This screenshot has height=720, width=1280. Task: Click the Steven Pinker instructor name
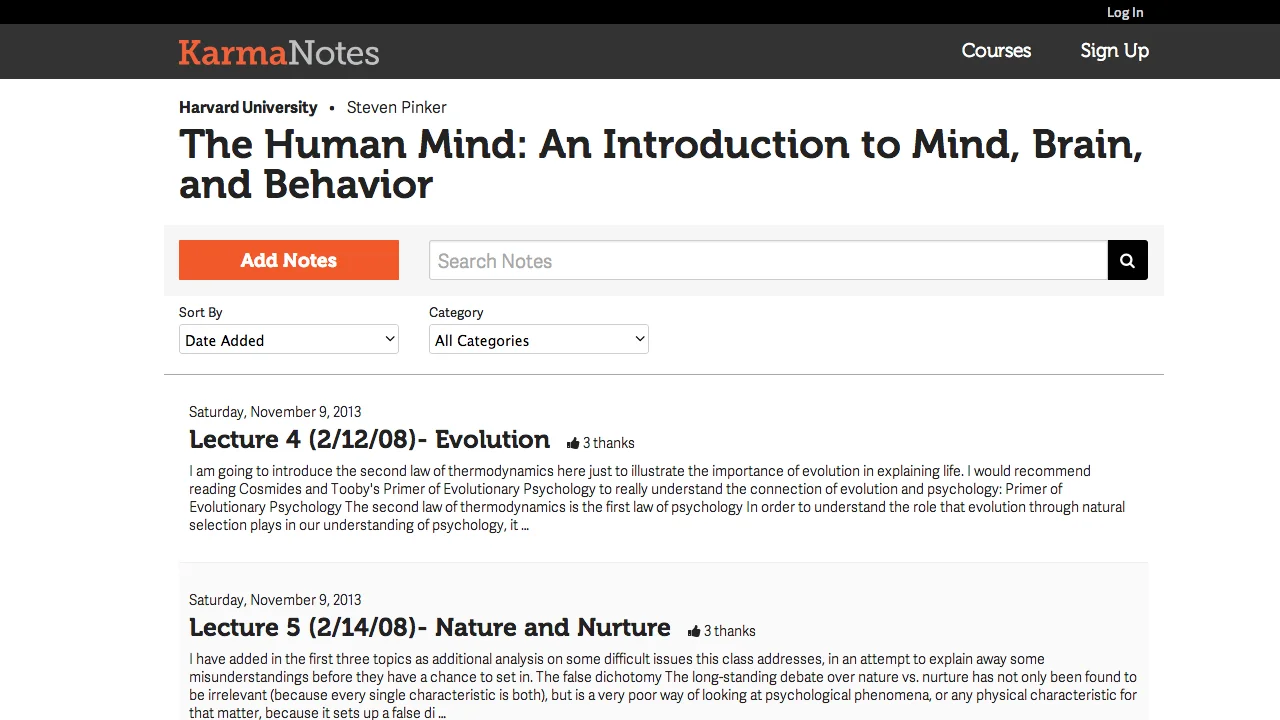[397, 107]
